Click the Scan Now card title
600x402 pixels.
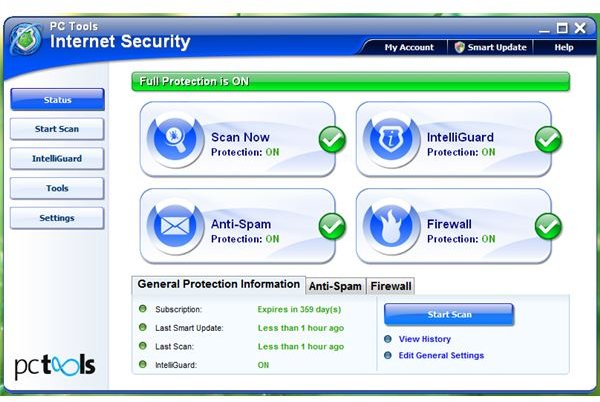(240, 137)
